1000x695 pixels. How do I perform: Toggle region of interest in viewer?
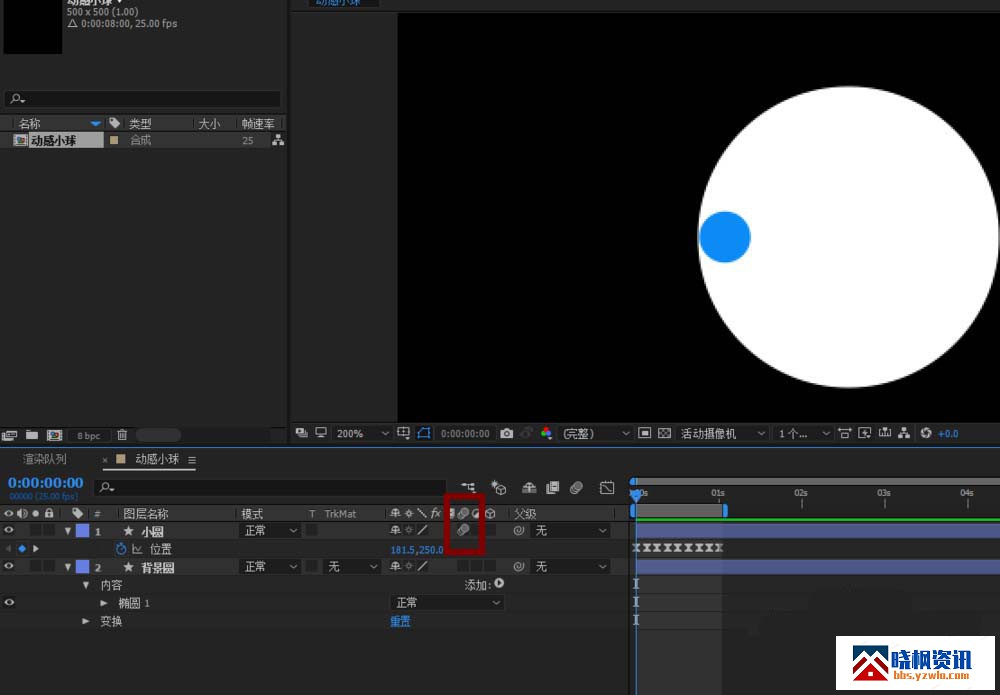tap(645, 434)
